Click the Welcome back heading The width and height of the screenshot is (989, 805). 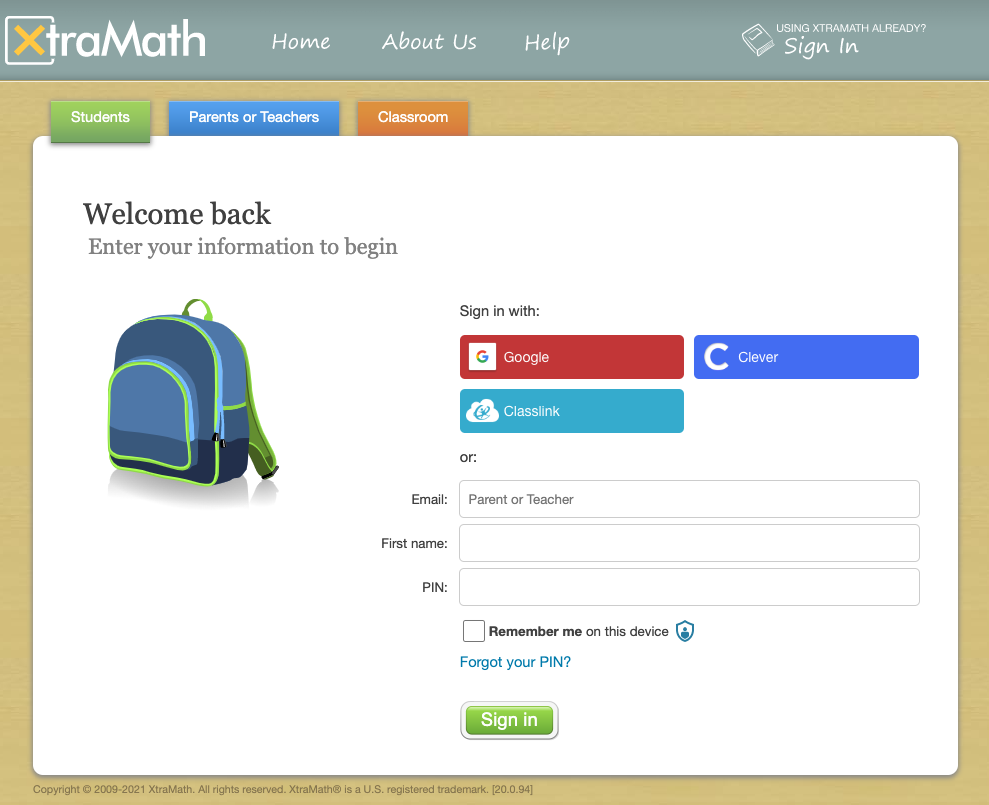177,214
